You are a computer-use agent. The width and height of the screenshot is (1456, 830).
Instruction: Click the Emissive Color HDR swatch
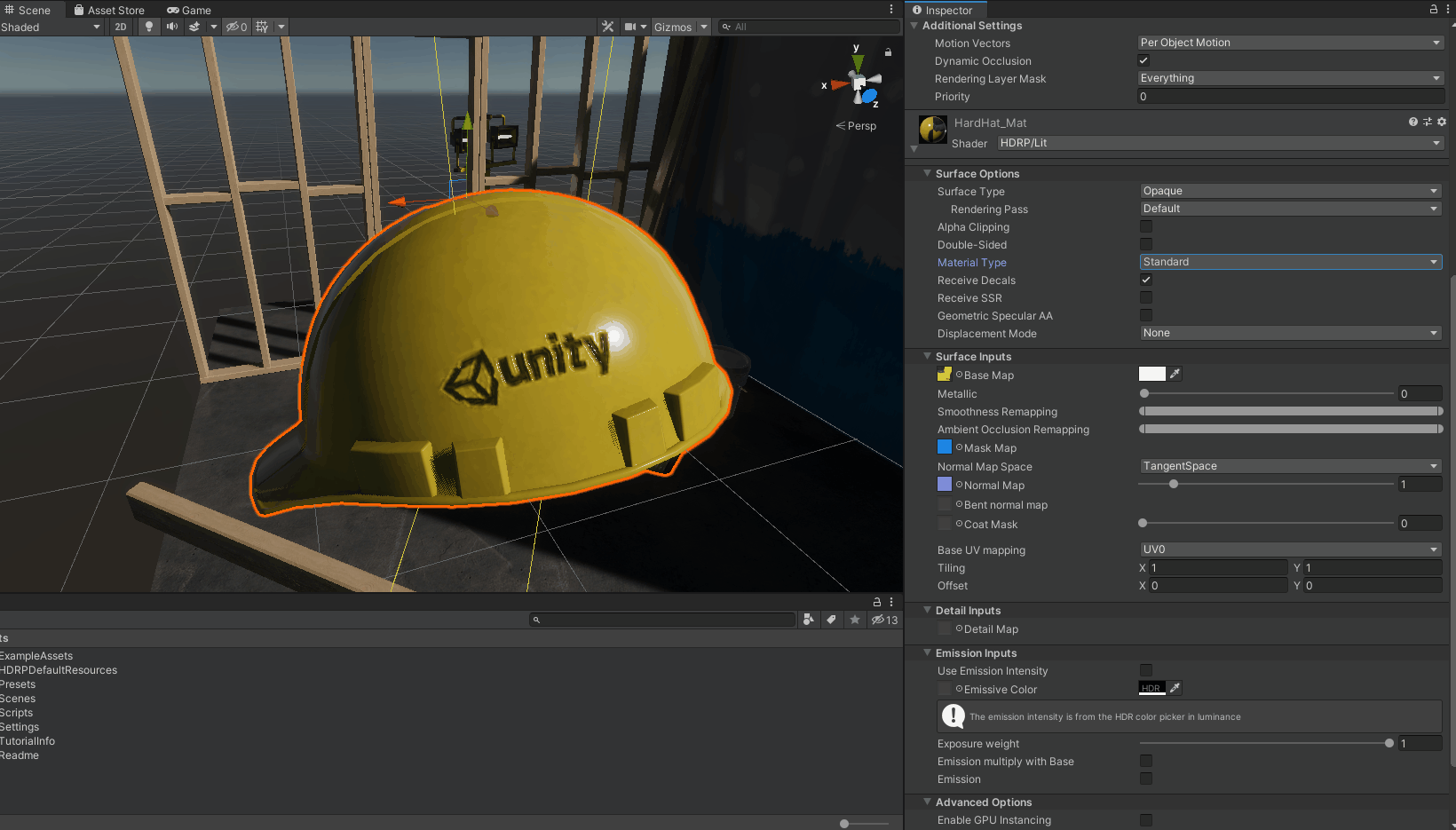tap(1152, 688)
